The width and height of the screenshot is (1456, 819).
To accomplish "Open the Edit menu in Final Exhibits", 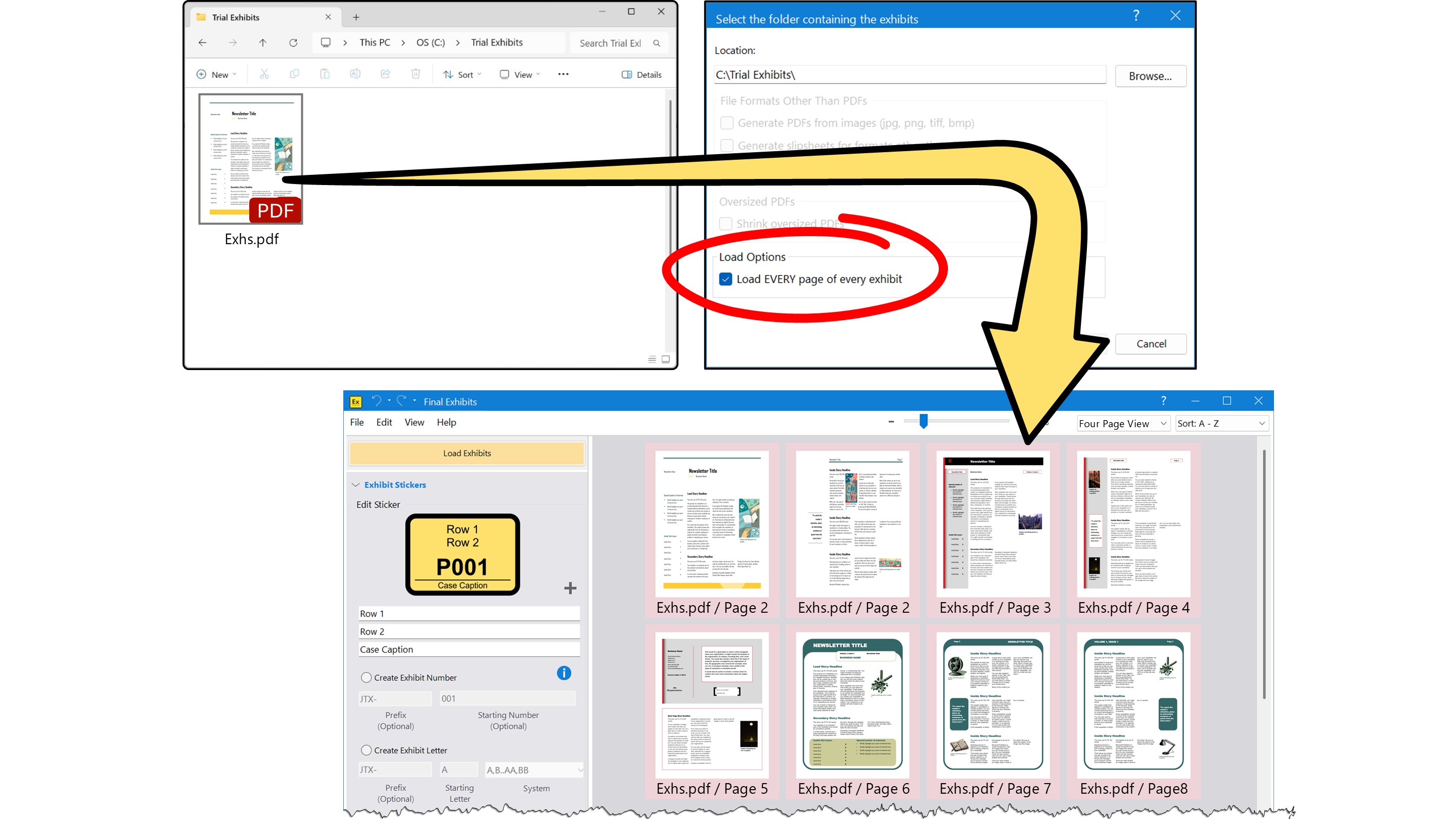I will pyautogui.click(x=384, y=422).
